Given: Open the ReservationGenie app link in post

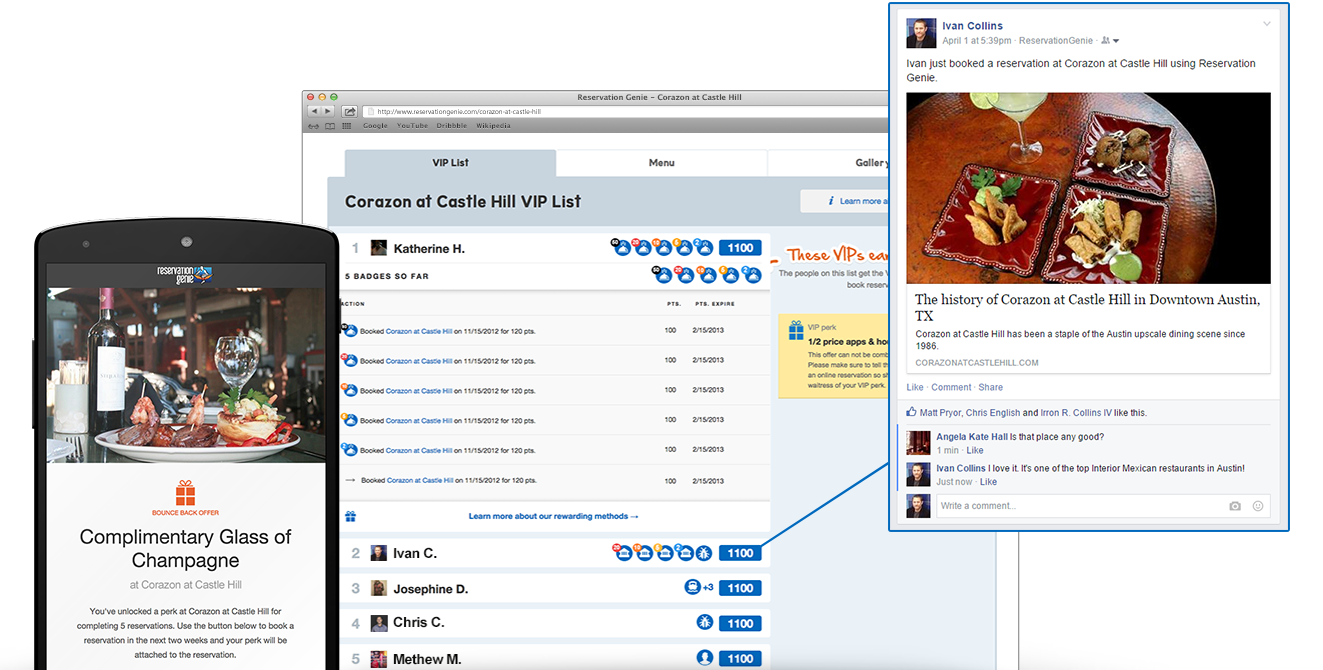Looking at the screenshot, I should coord(1055,41).
